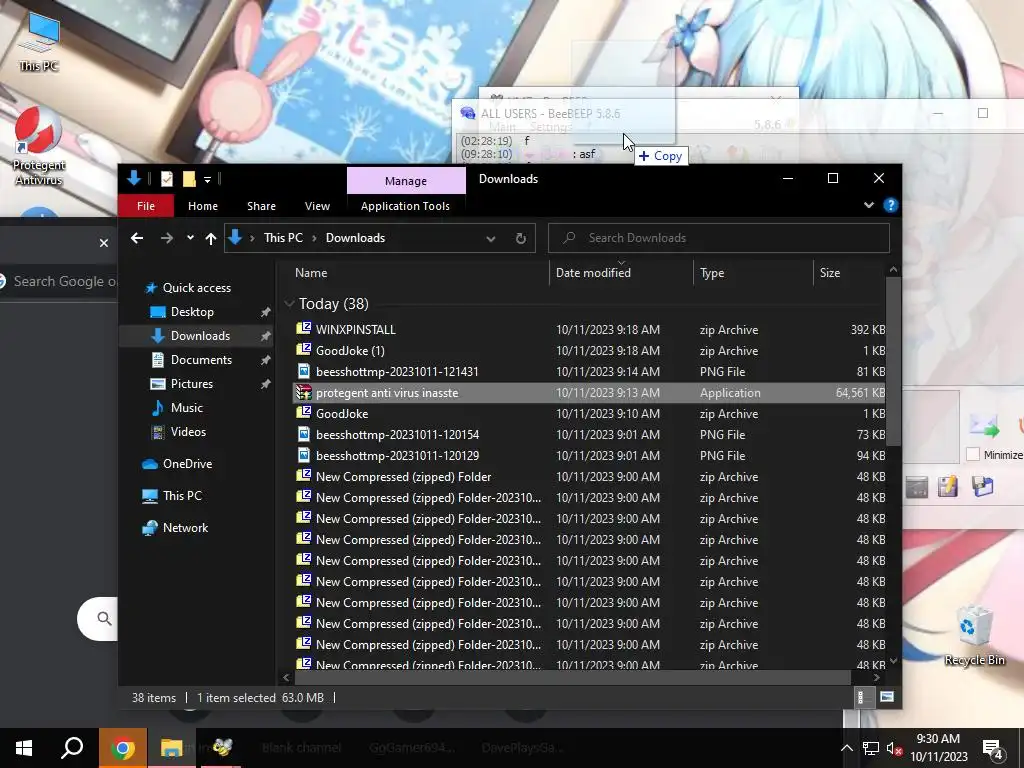Image resolution: width=1024 pixels, height=768 pixels.
Task: Expand address bar history dropdown
Action: click(x=490, y=238)
